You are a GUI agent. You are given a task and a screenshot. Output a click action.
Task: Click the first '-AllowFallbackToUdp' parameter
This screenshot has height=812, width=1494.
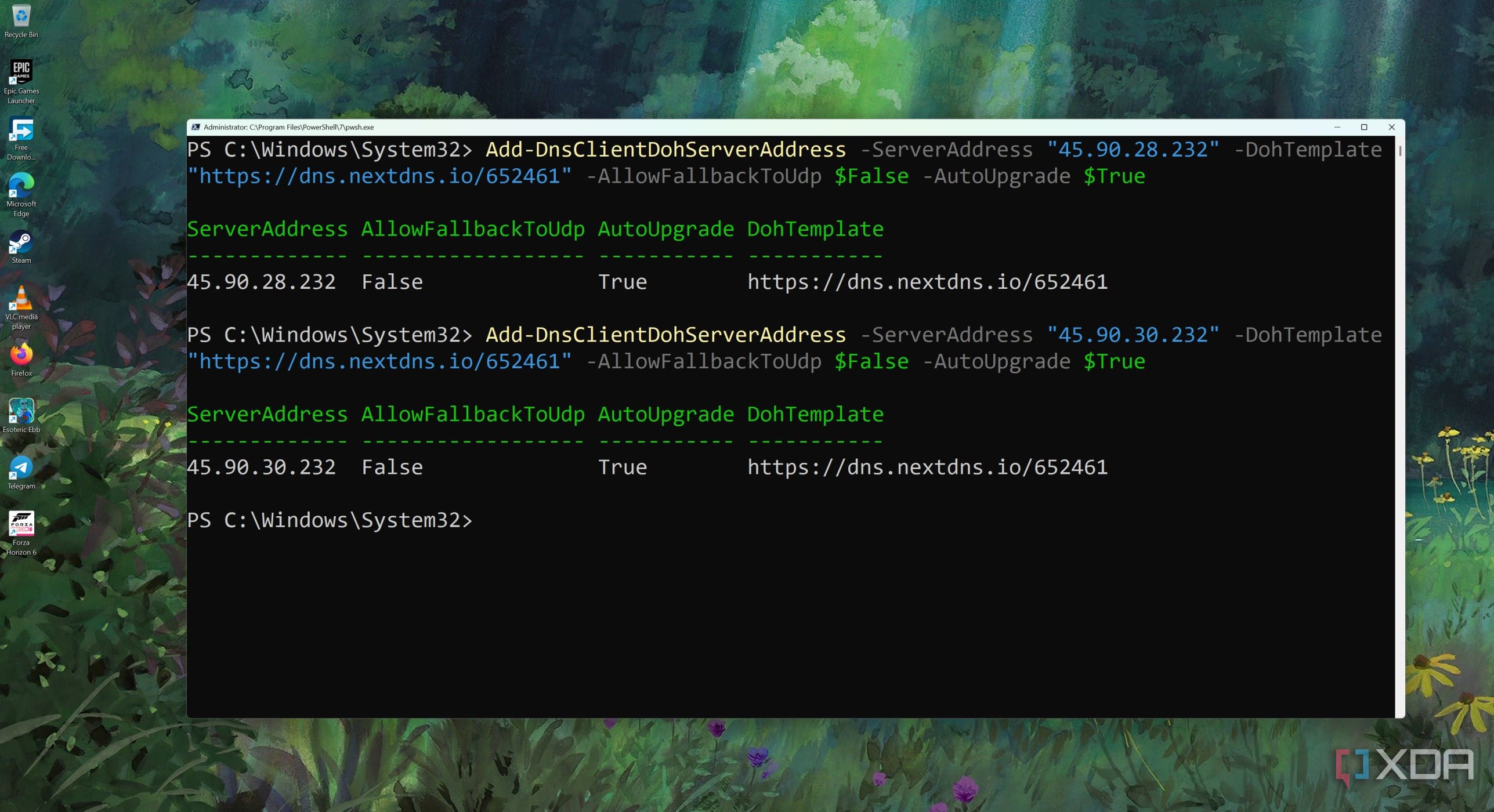[x=704, y=176]
